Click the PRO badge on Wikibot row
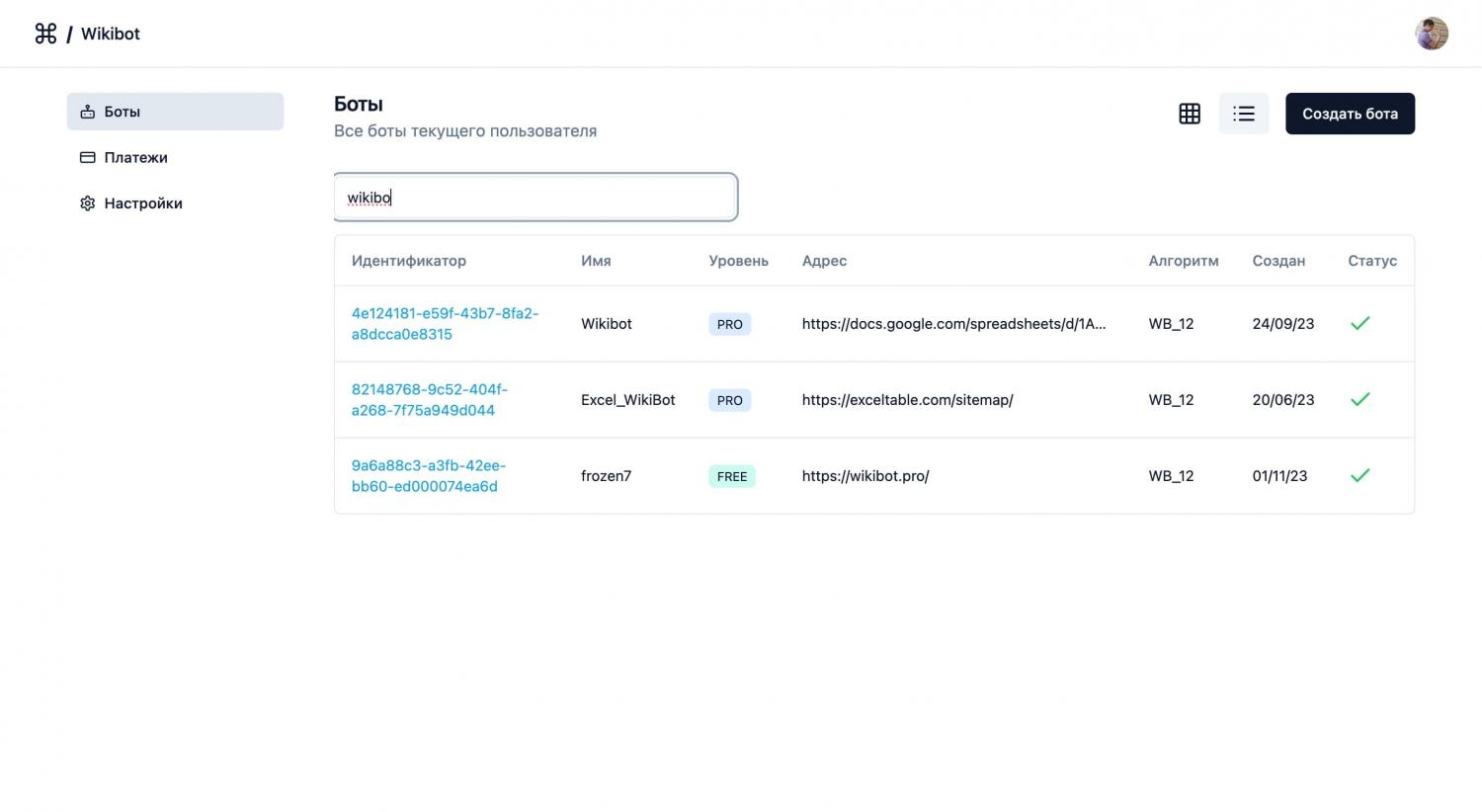 [x=729, y=324]
